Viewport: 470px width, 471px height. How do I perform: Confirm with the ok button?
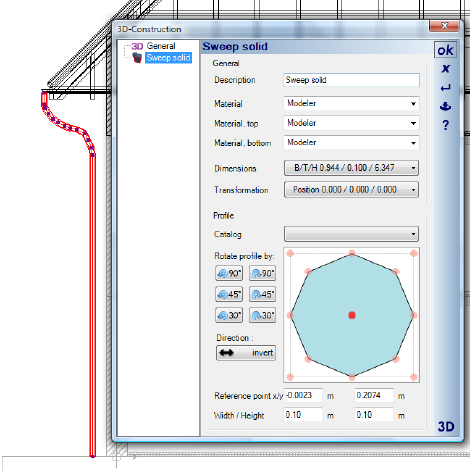(445, 50)
